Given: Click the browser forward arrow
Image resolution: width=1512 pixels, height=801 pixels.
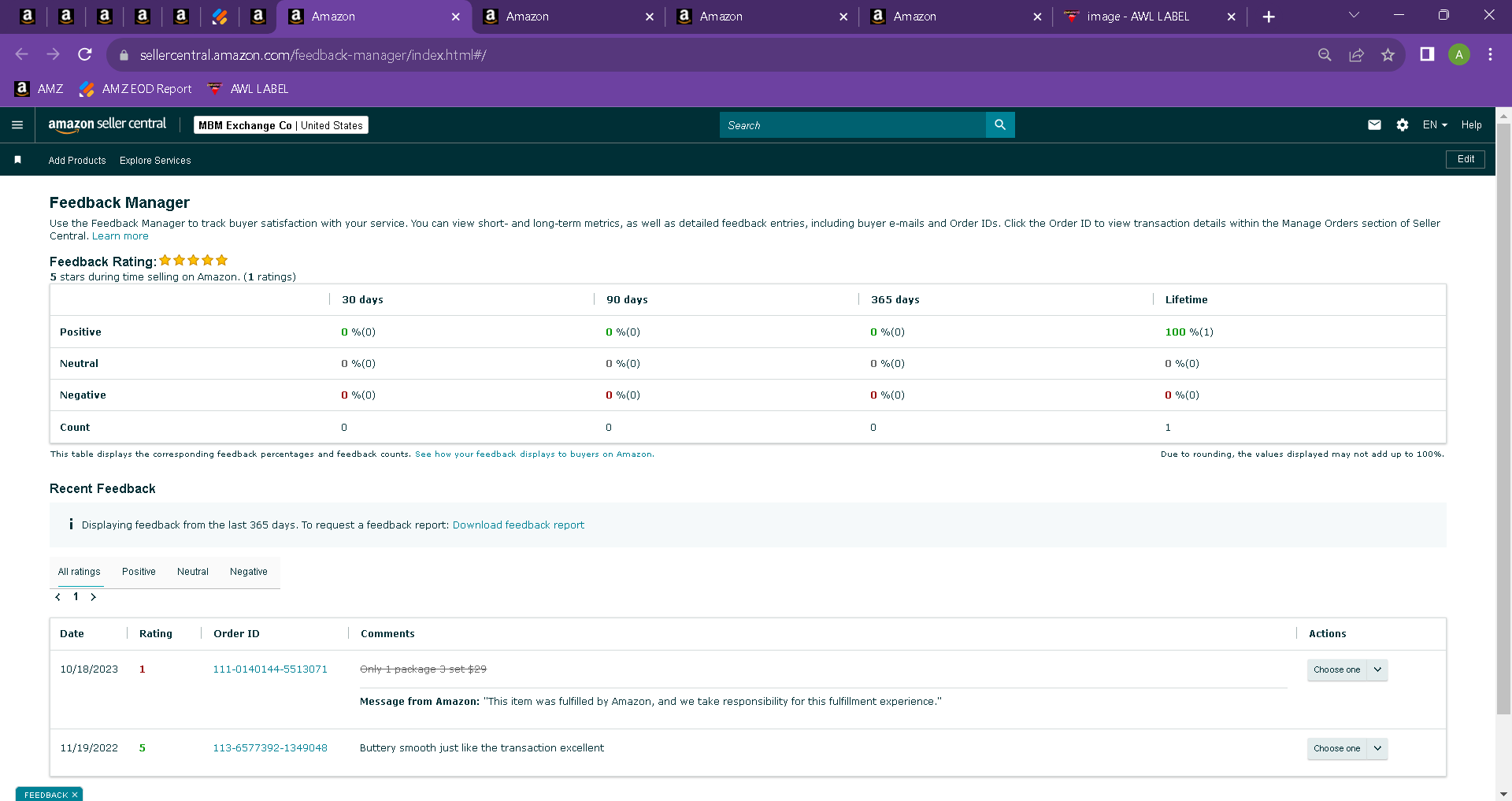Looking at the screenshot, I should [54, 54].
